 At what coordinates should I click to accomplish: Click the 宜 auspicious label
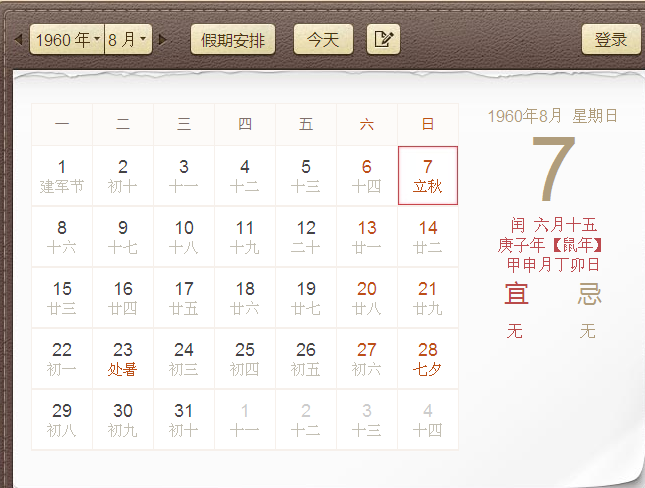pos(516,294)
